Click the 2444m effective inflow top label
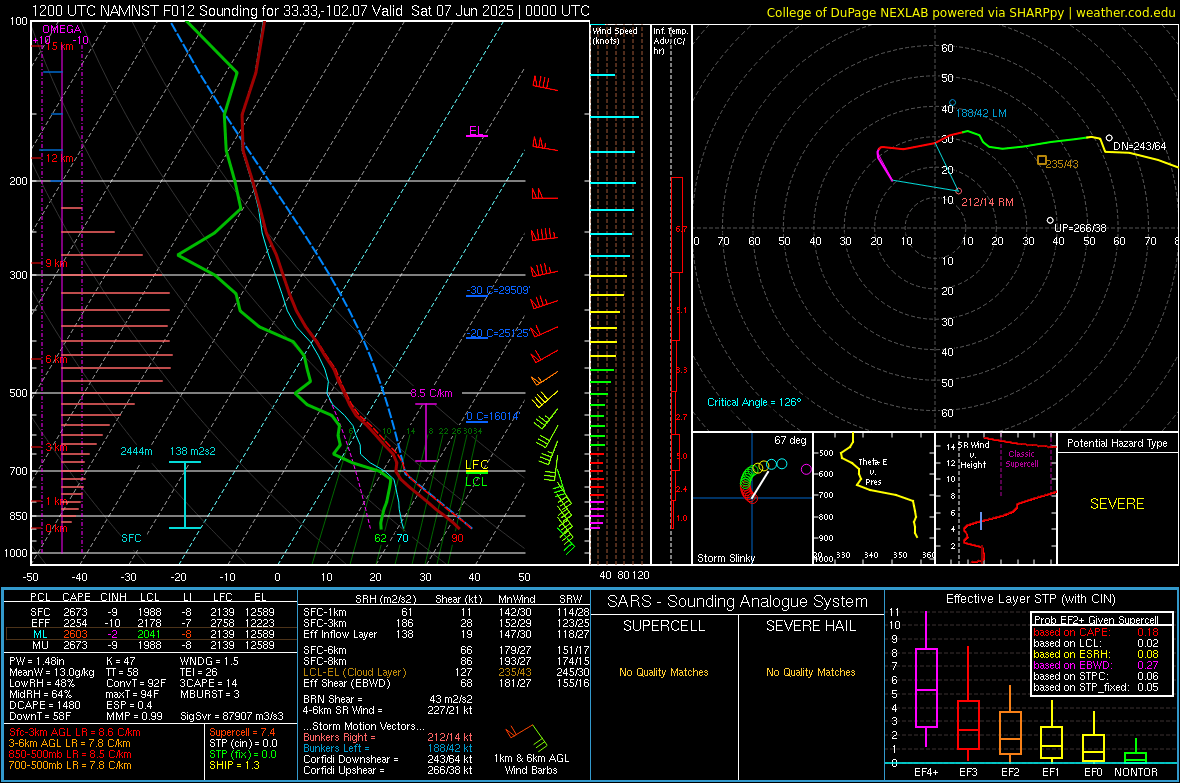 click(x=136, y=451)
